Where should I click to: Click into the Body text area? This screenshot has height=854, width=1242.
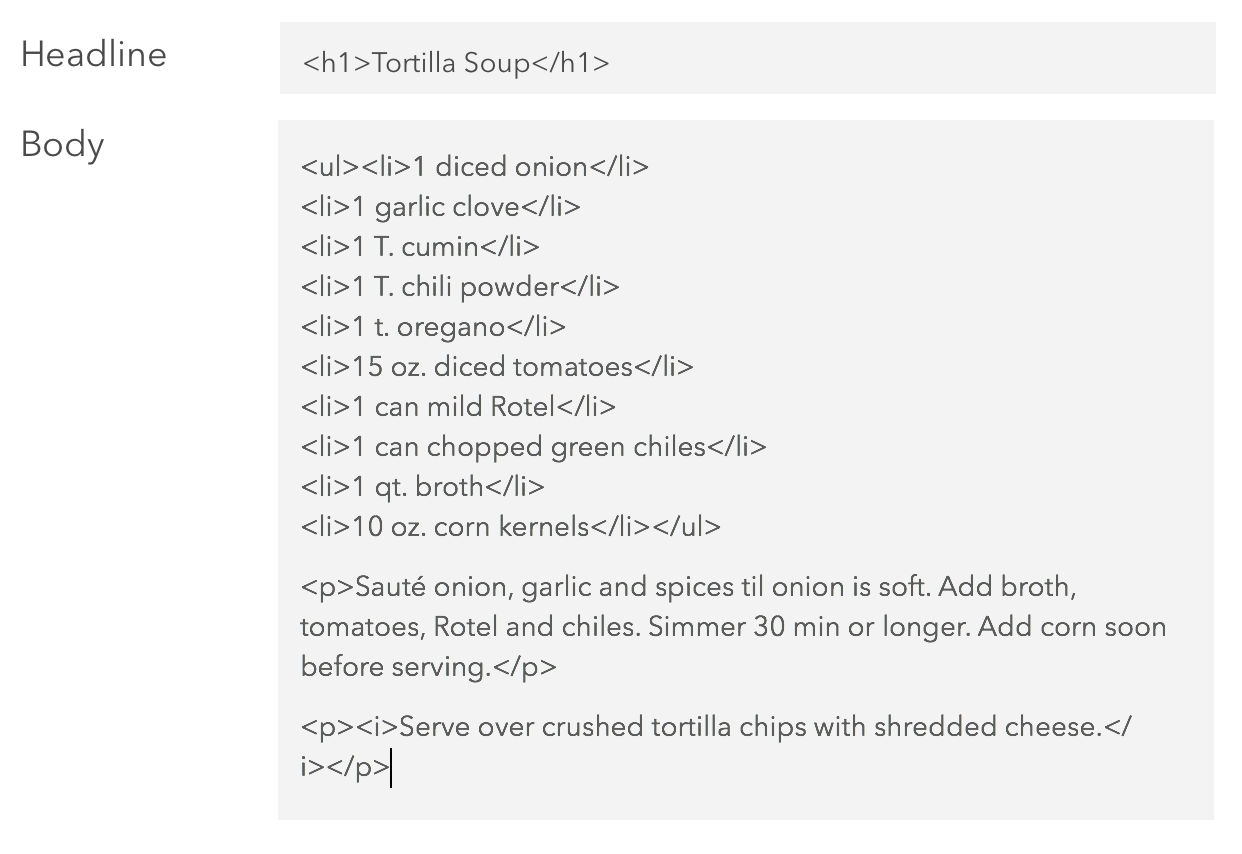tap(746, 470)
